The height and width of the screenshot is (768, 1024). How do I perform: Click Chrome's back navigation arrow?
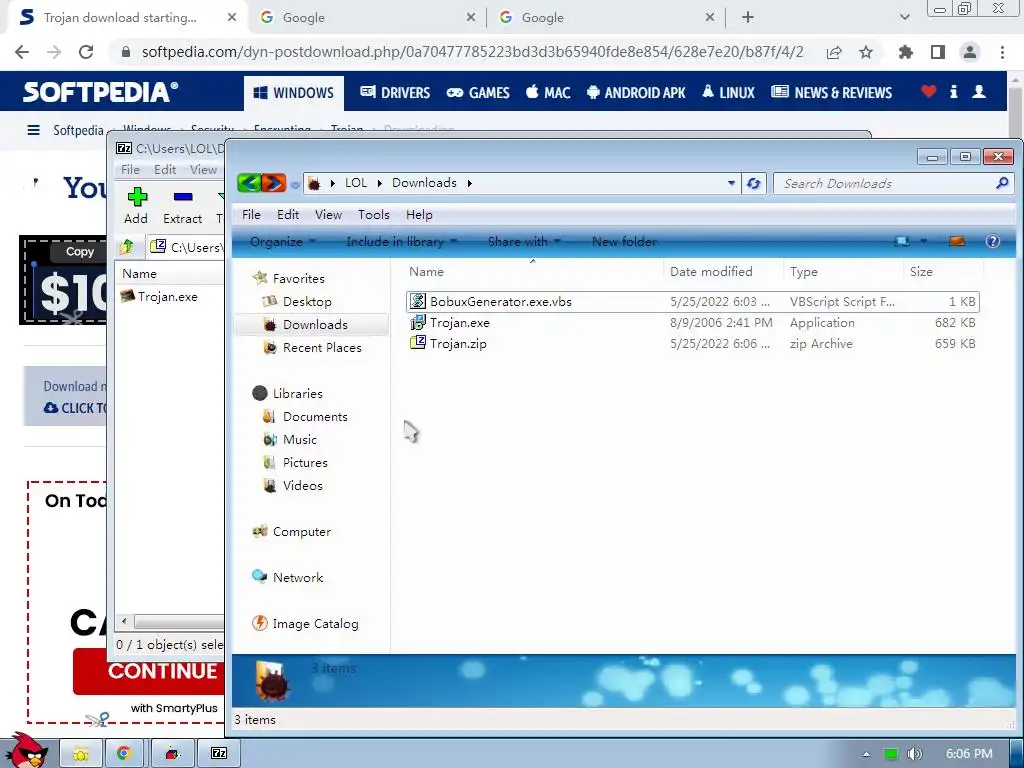(22, 52)
